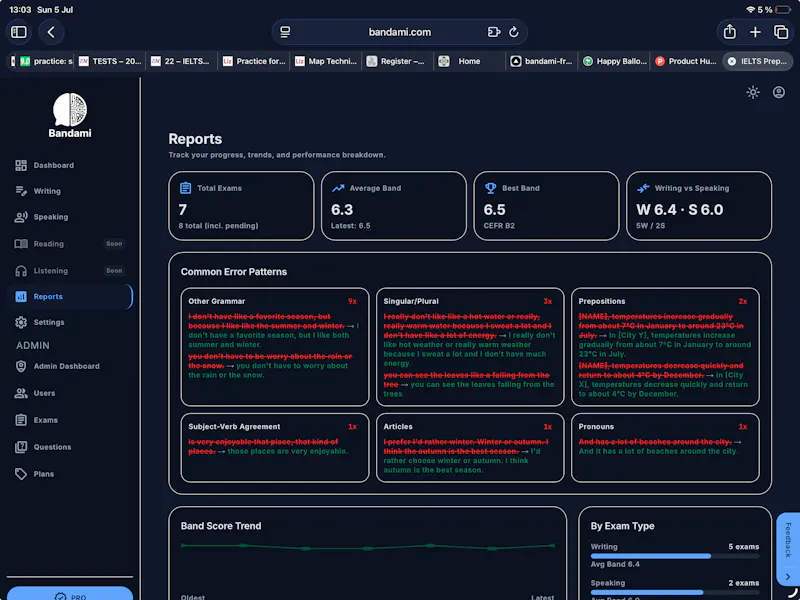Open Speaking in the sidebar

point(70,217)
